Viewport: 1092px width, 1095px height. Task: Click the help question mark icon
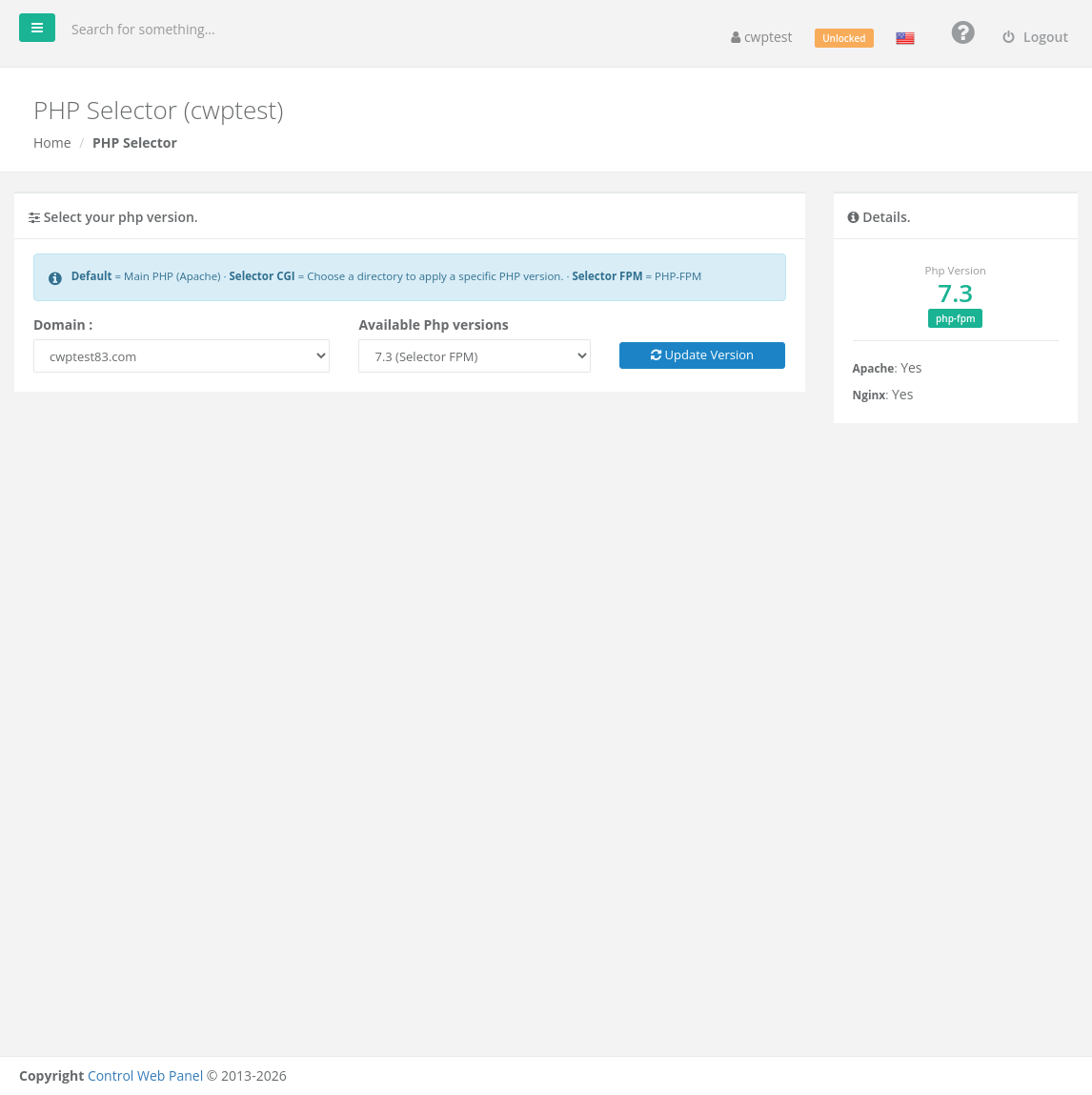tap(962, 32)
